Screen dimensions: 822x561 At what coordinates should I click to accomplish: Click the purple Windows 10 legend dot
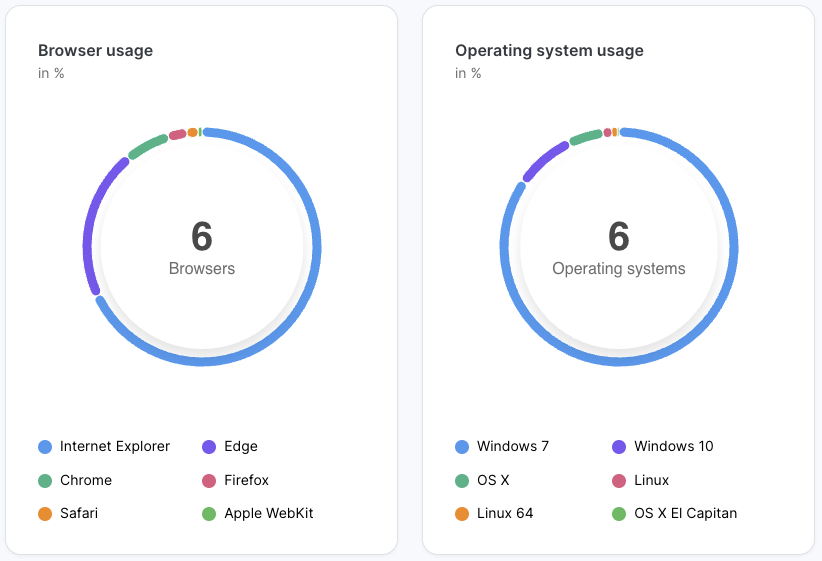(x=618, y=447)
